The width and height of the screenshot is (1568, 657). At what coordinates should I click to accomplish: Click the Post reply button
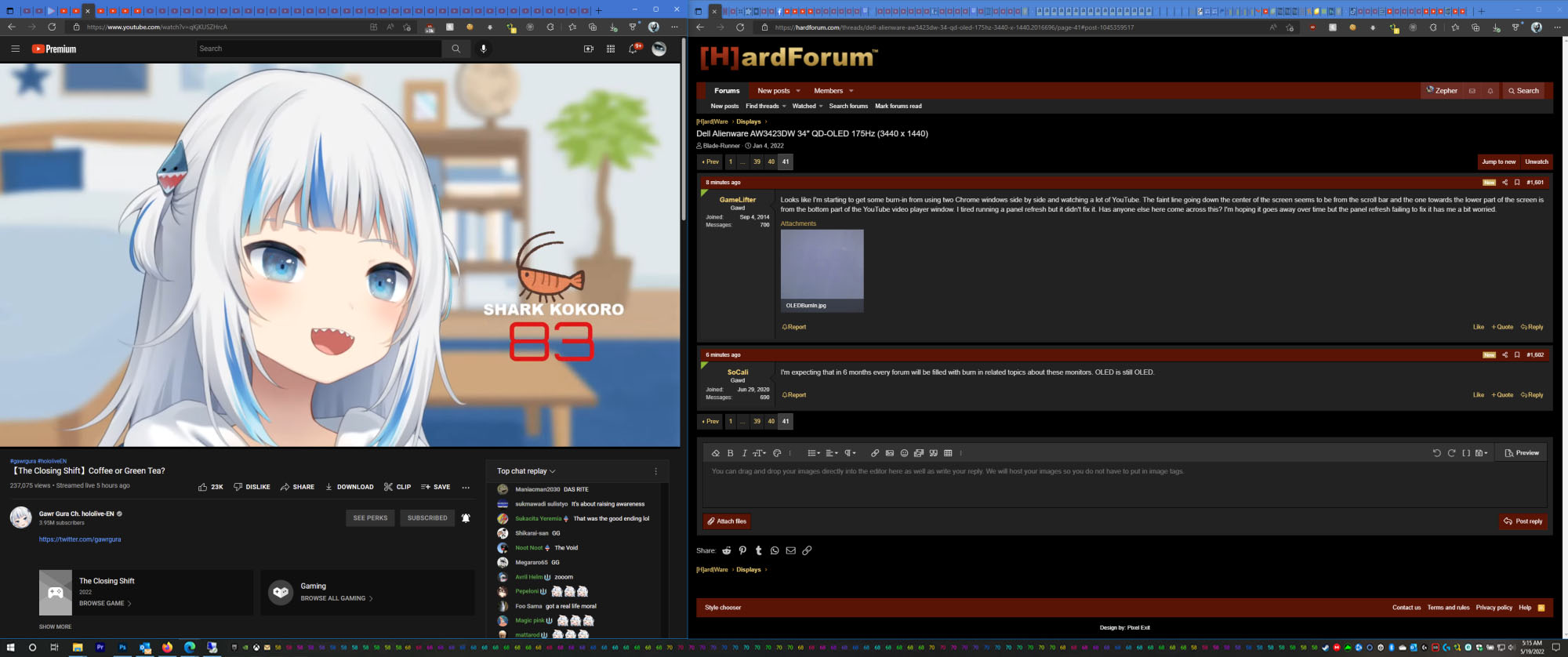click(1523, 521)
